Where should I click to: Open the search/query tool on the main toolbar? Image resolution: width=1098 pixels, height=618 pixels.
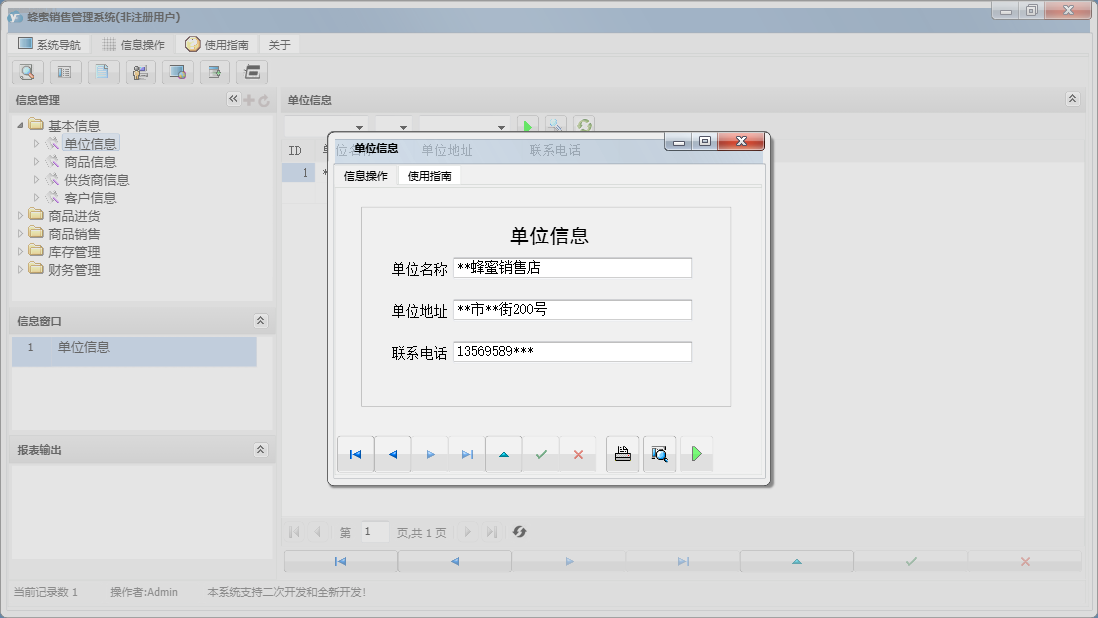pyautogui.click(x=27, y=72)
